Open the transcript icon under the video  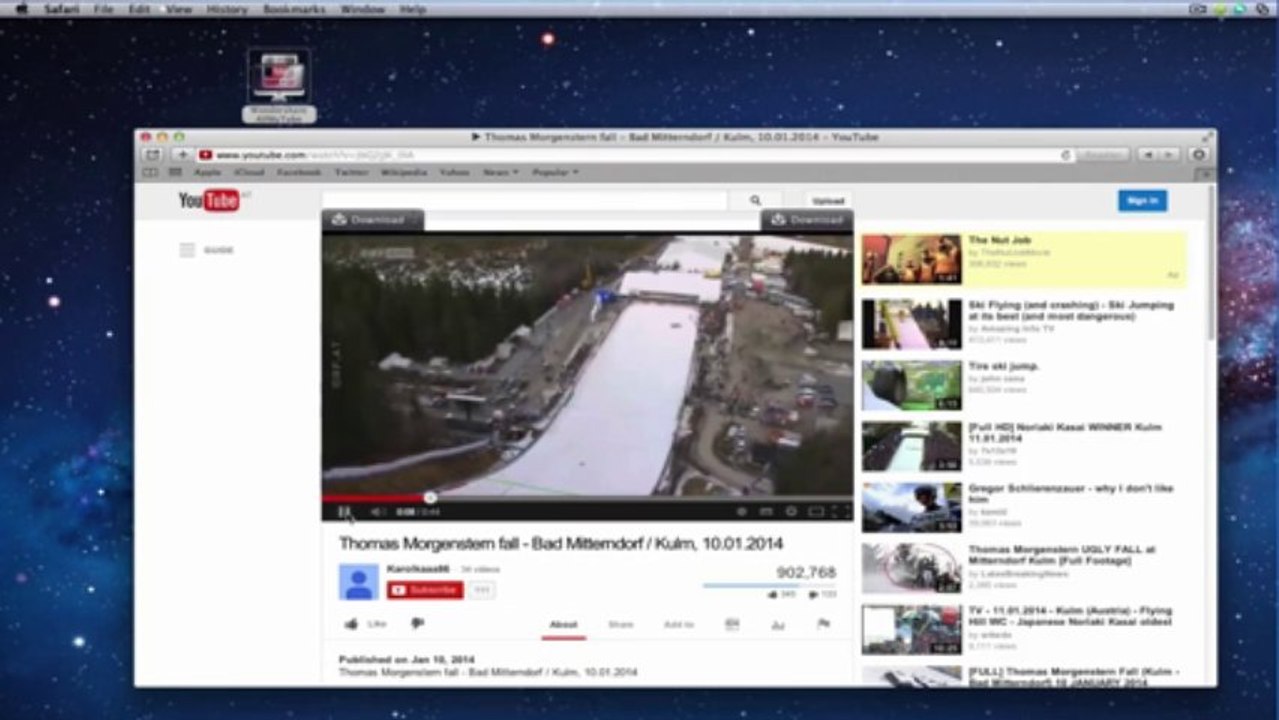click(x=732, y=624)
